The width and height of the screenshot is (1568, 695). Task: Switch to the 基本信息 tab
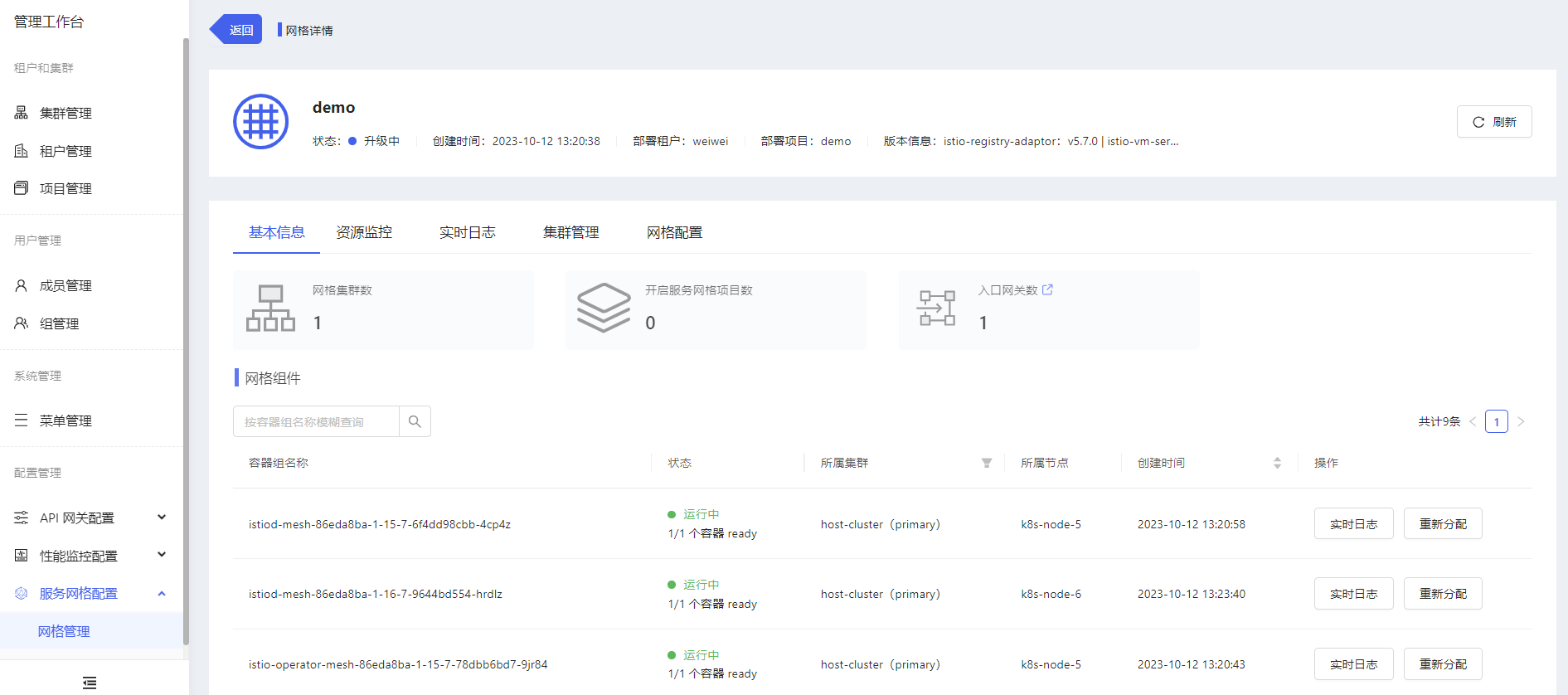pyautogui.click(x=276, y=232)
